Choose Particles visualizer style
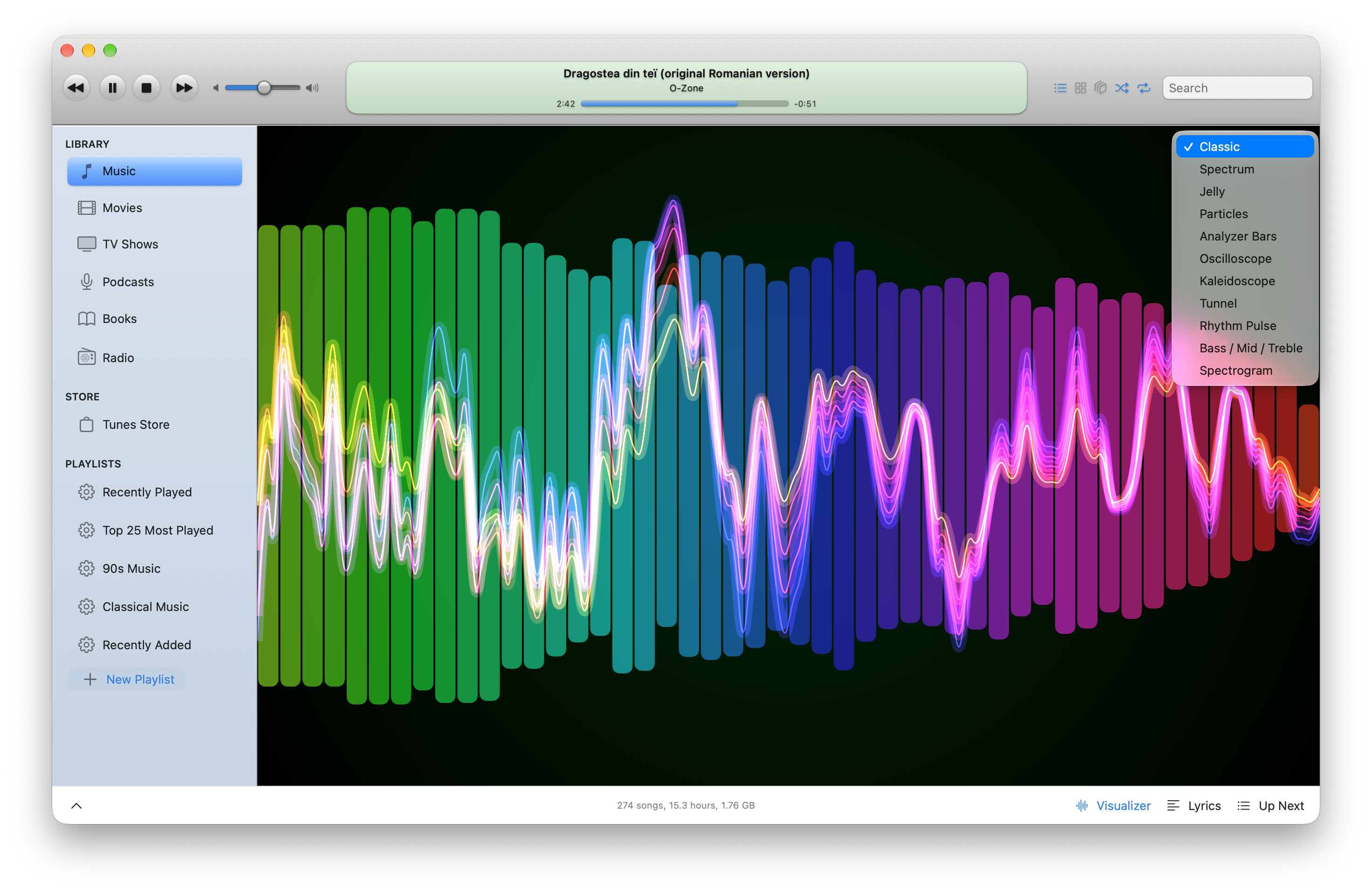The height and width of the screenshot is (893, 1372). (1245, 214)
